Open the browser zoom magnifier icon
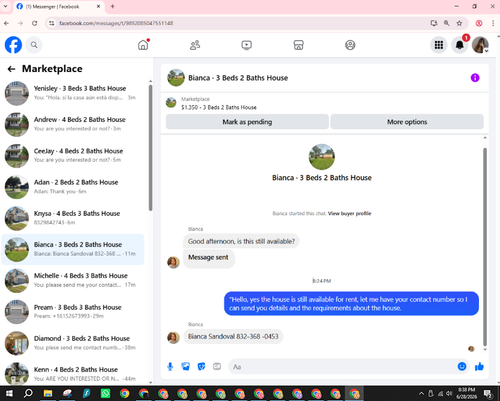The height and width of the screenshot is (401, 500). pyautogui.click(x=446, y=23)
